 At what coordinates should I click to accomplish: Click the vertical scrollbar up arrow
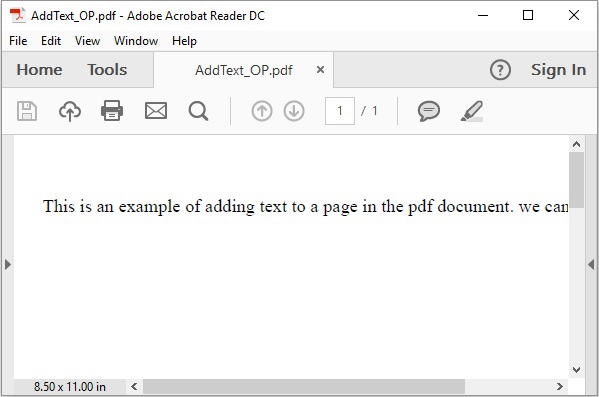tap(576, 144)
